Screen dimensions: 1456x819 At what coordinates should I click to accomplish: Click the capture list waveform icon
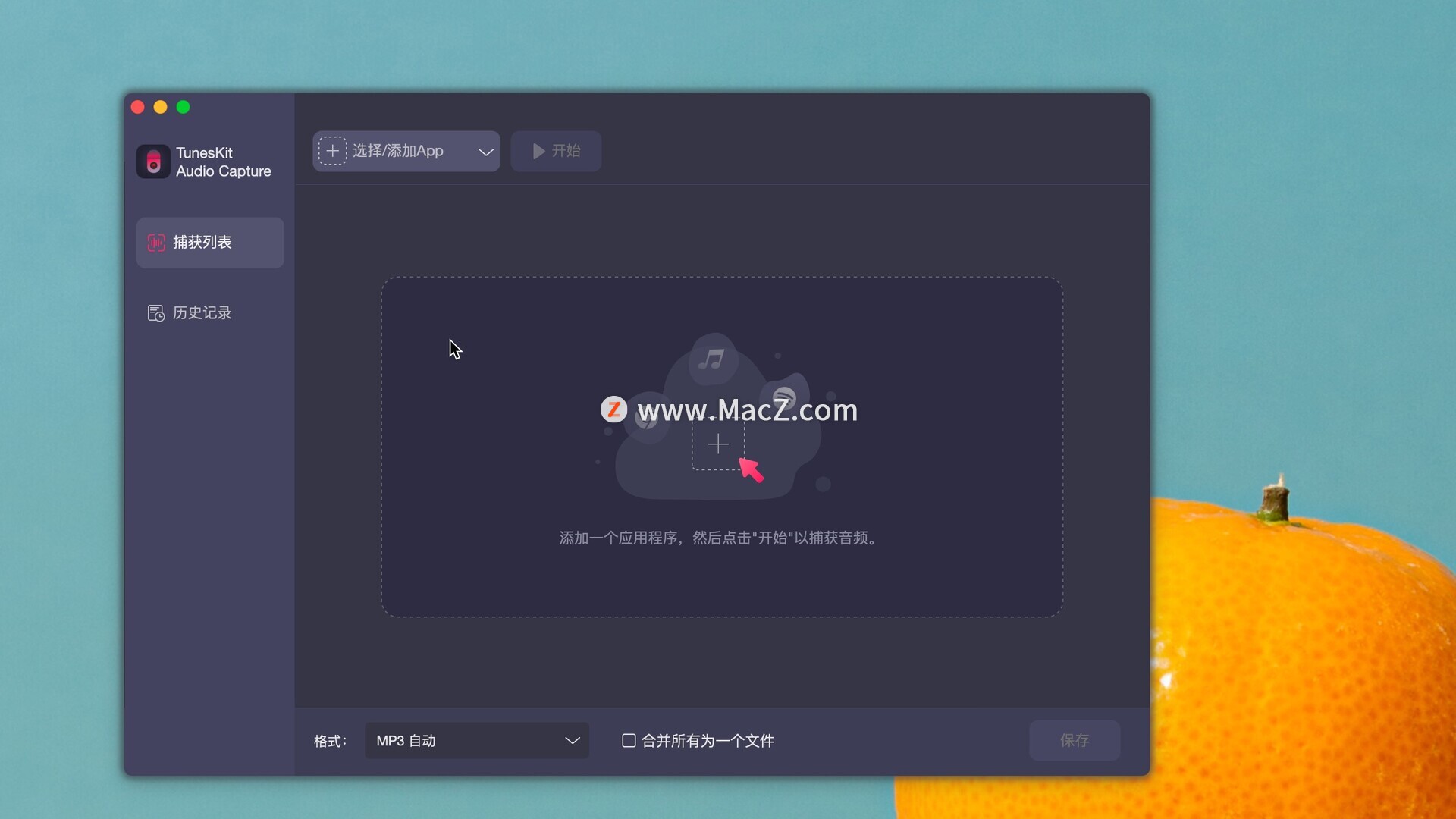coord(156,243)
